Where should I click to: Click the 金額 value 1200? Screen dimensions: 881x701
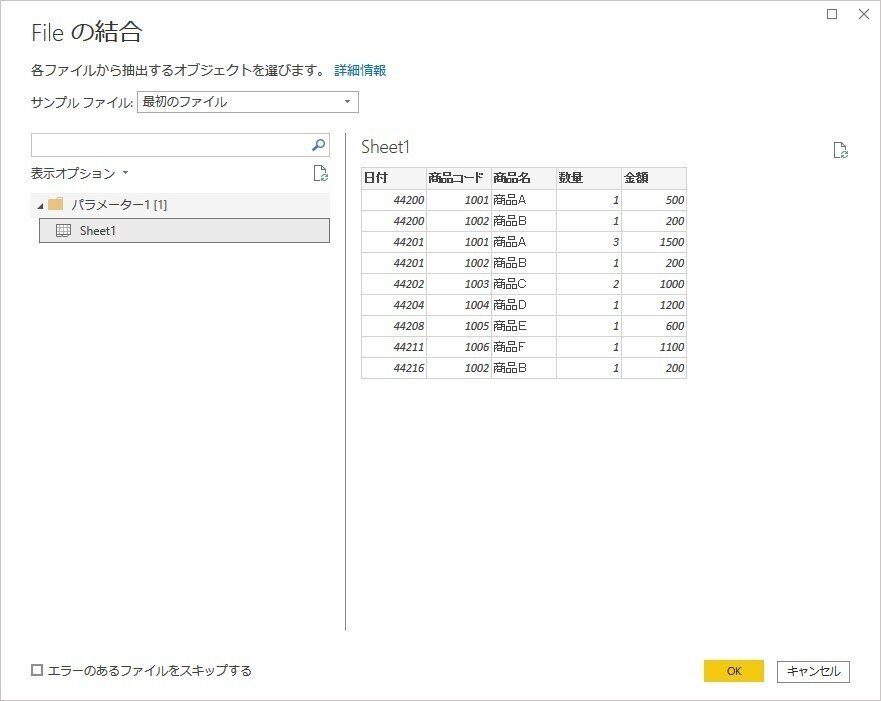point(654,305)
